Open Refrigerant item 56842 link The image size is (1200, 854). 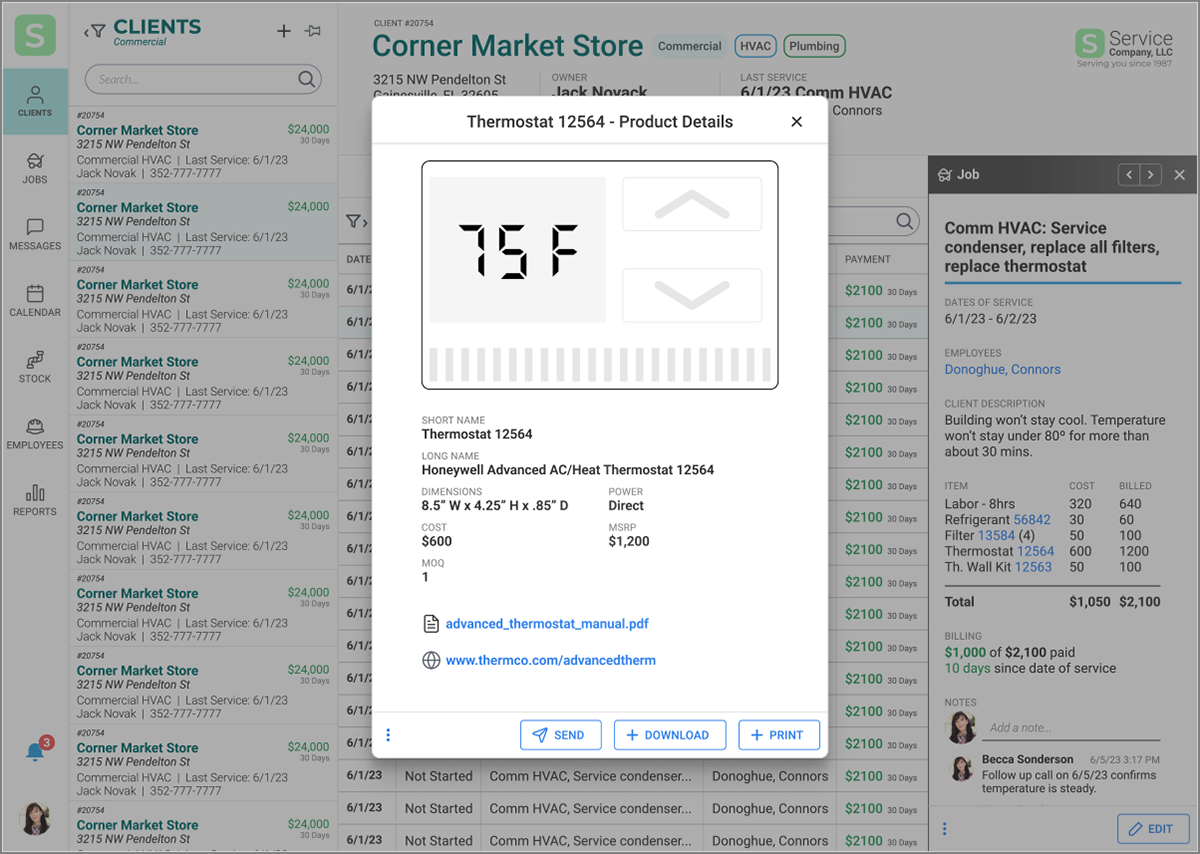(1032, 520)
